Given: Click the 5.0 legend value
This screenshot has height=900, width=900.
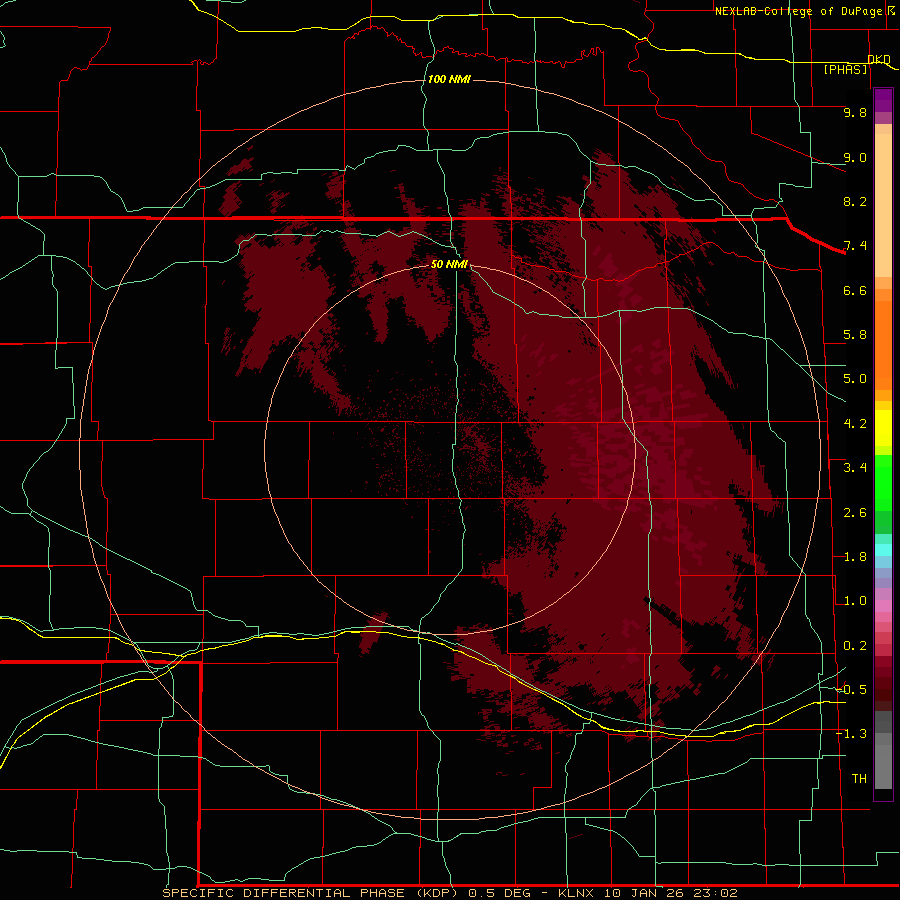Looking at the screenshot, I should tap(855, 379).
